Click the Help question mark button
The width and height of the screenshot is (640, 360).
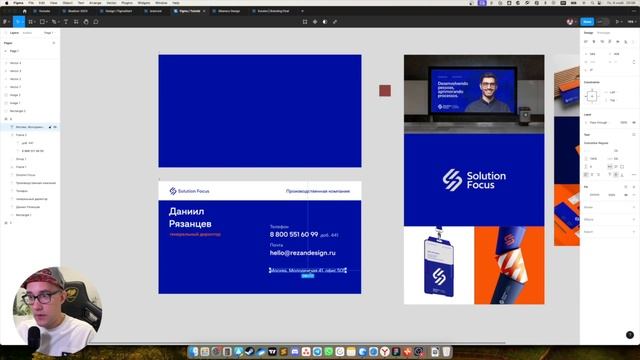click(630, 335)
